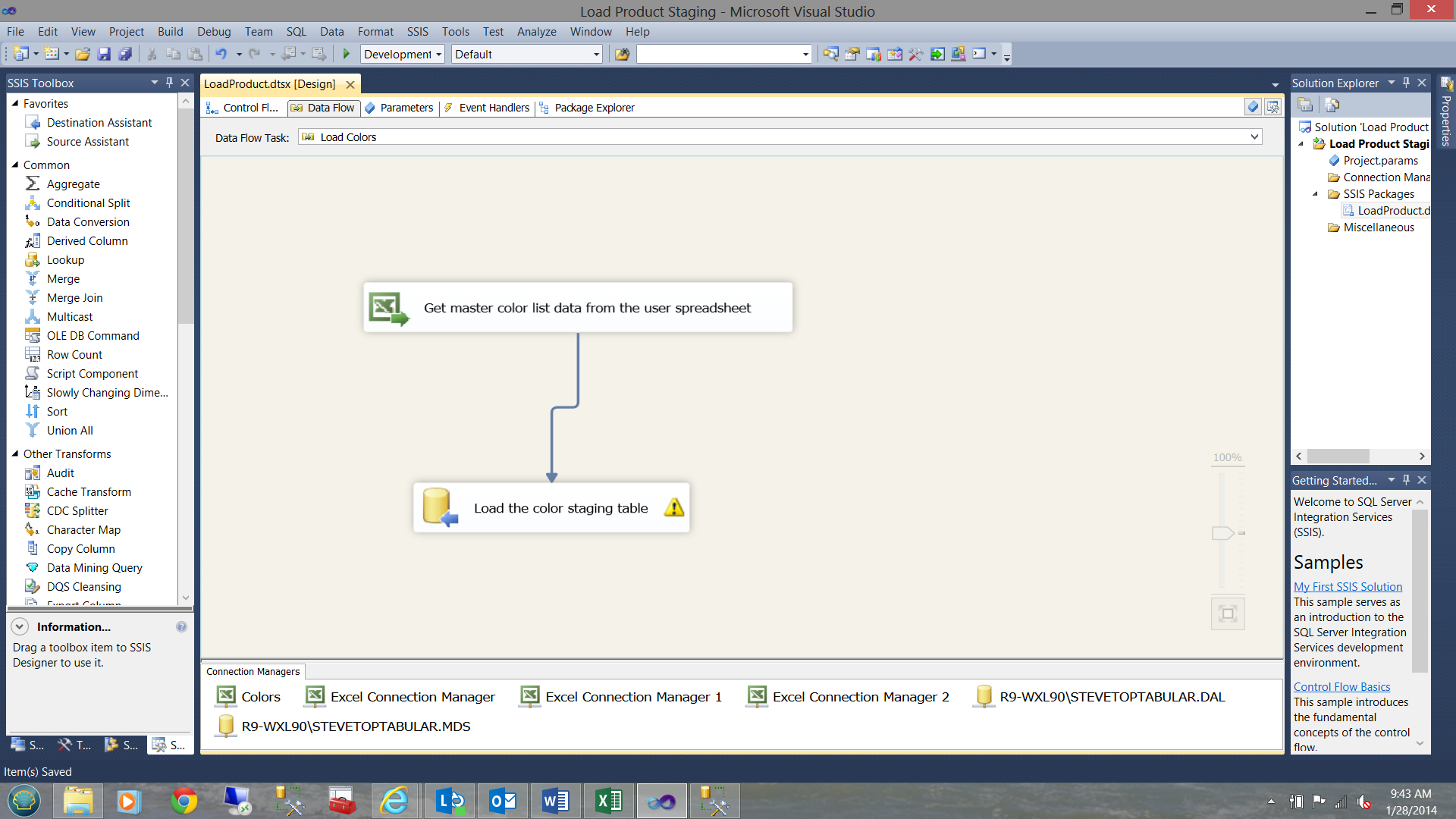Click the Undo toolbar icon
The image size is (1456, 819).
(221, 54)
